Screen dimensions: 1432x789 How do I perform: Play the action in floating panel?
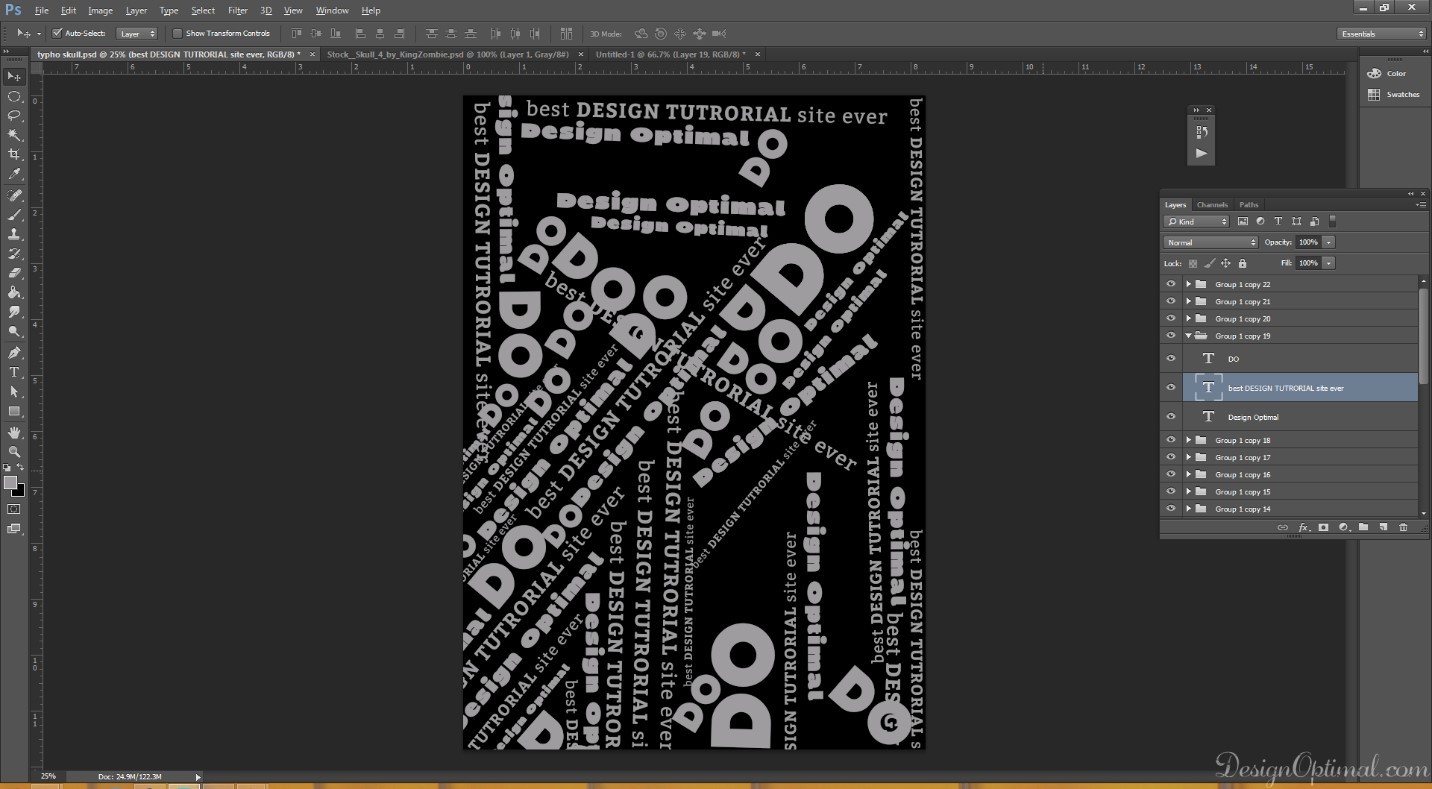click(x=1201, y=153)
